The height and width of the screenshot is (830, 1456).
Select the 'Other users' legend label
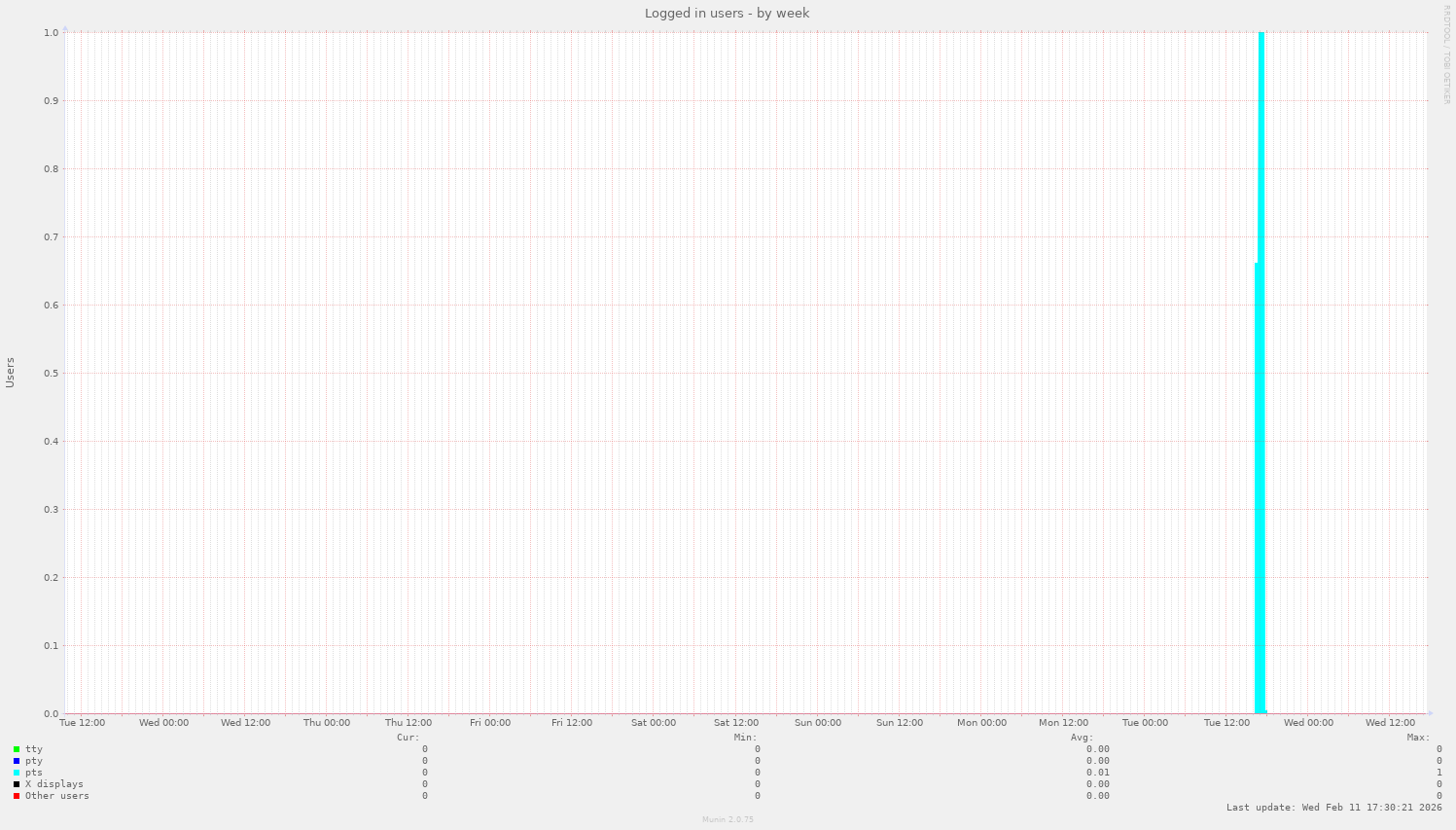point(56,796)
